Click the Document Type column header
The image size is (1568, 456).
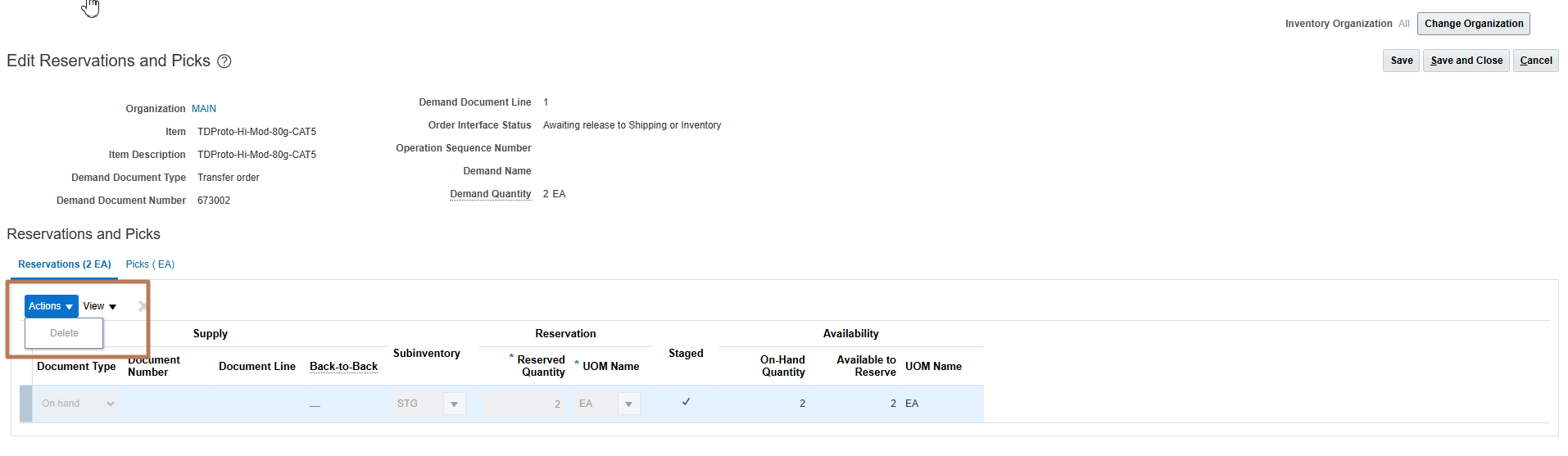(x=76, y=366)
